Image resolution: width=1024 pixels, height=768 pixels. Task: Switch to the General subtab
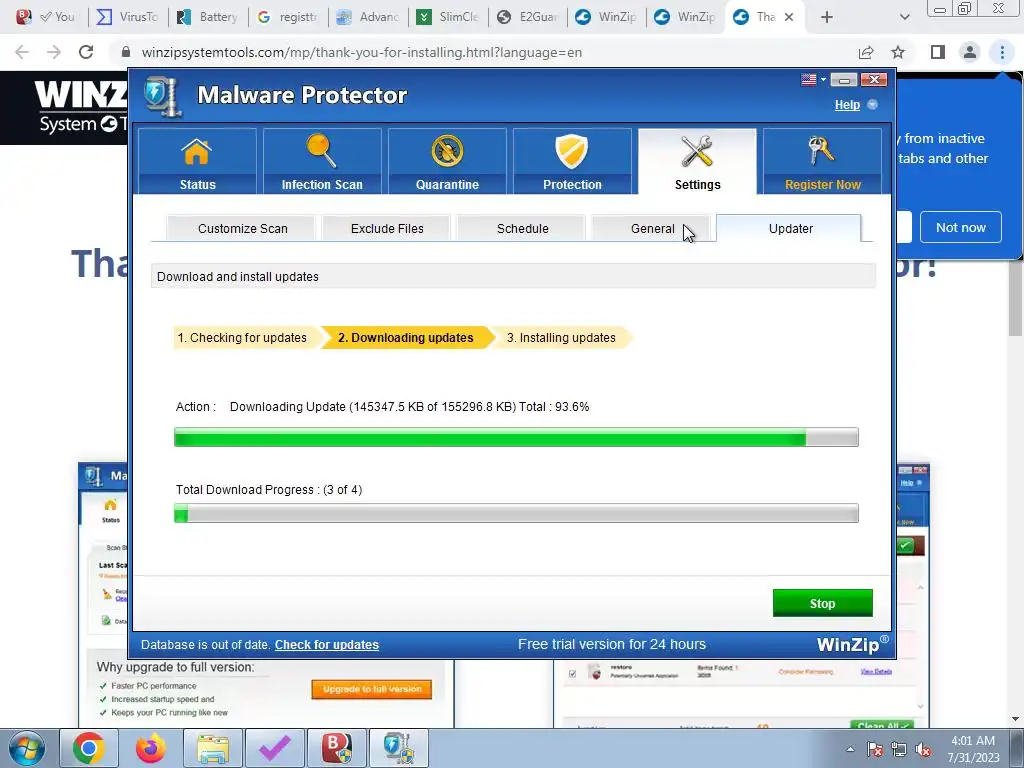652,229
